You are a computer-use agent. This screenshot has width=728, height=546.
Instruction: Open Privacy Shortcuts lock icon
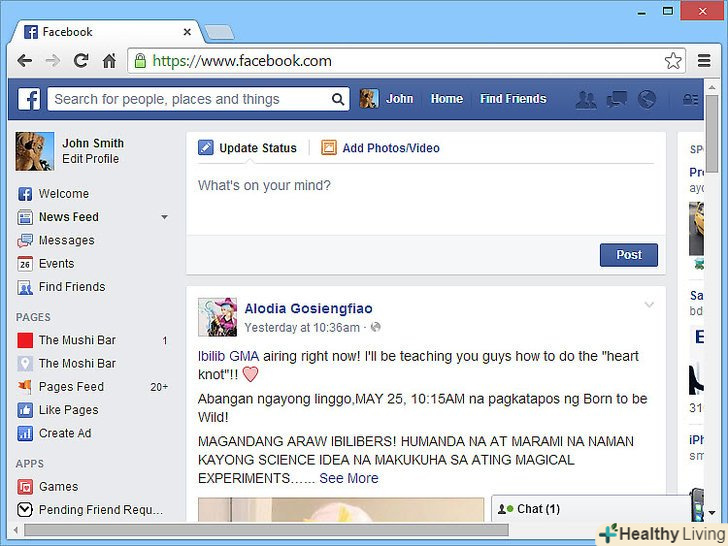[690, 99]
